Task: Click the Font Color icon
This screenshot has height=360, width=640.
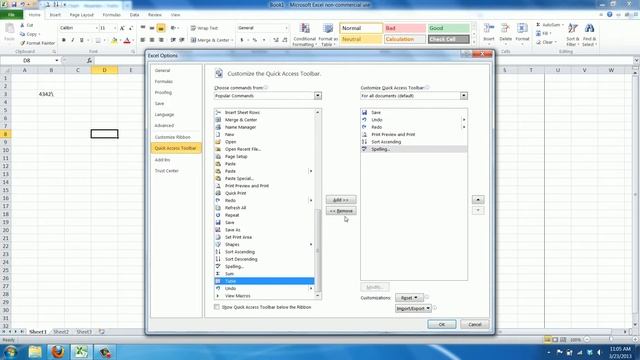Action: click(x=127, y=40)
